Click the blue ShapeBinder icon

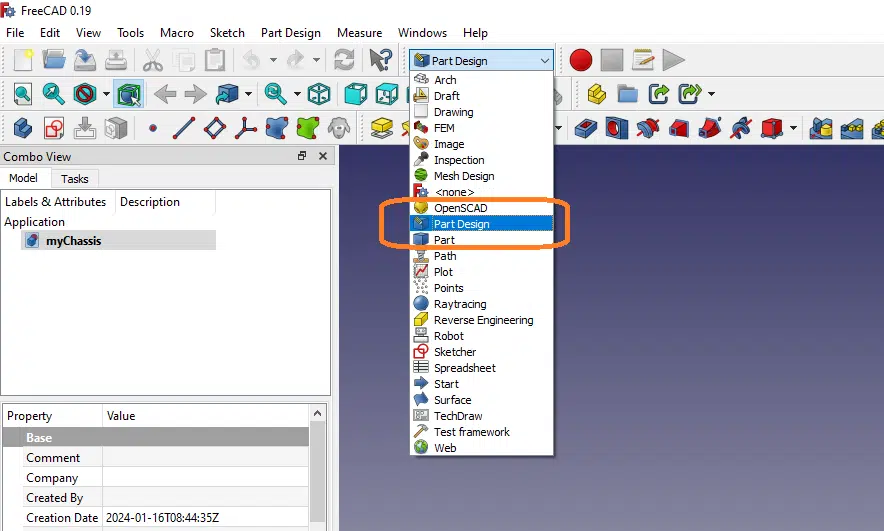click(x=277, y=129)
